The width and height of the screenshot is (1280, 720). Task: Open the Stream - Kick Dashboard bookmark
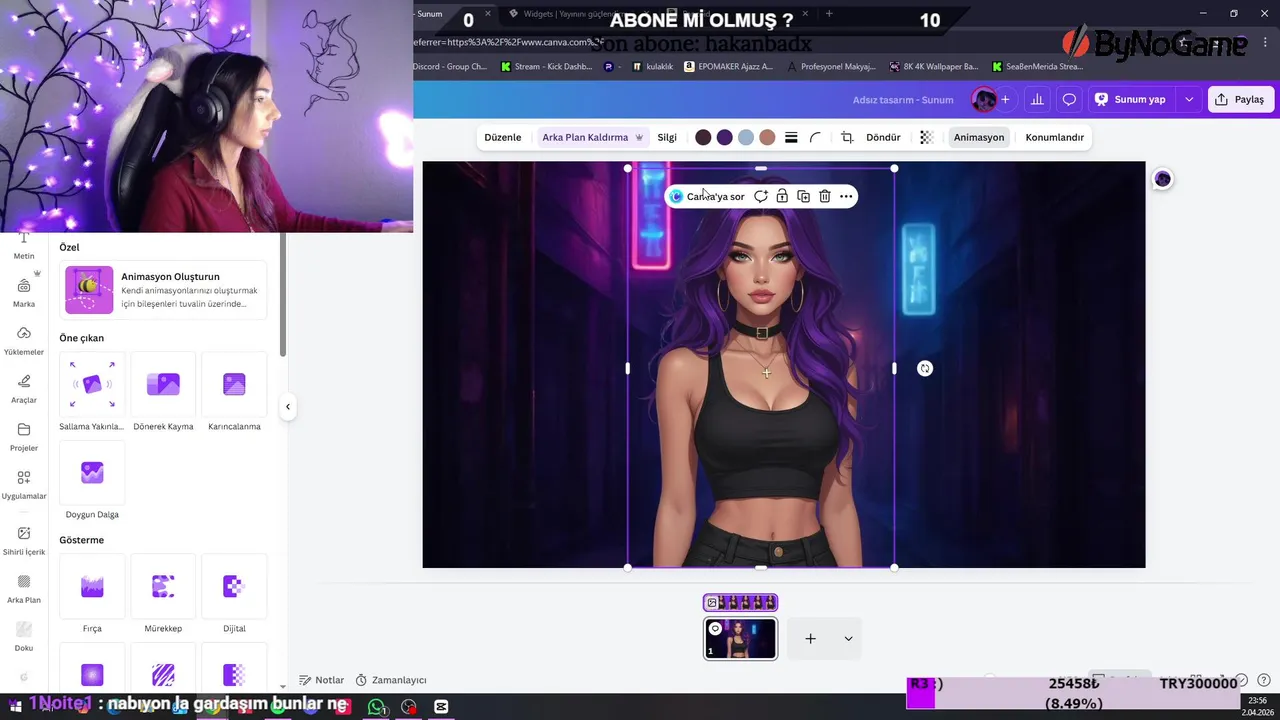coord(546,66)
